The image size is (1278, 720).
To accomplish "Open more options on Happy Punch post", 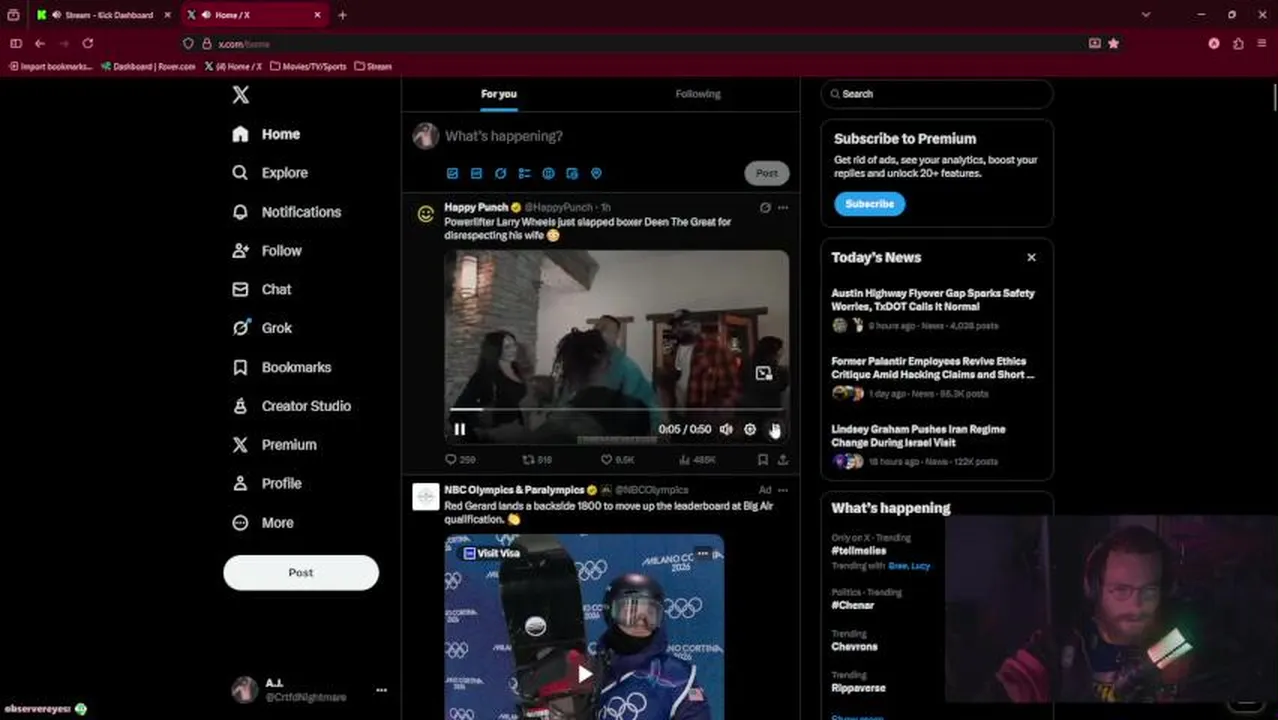I will [783, 208].
